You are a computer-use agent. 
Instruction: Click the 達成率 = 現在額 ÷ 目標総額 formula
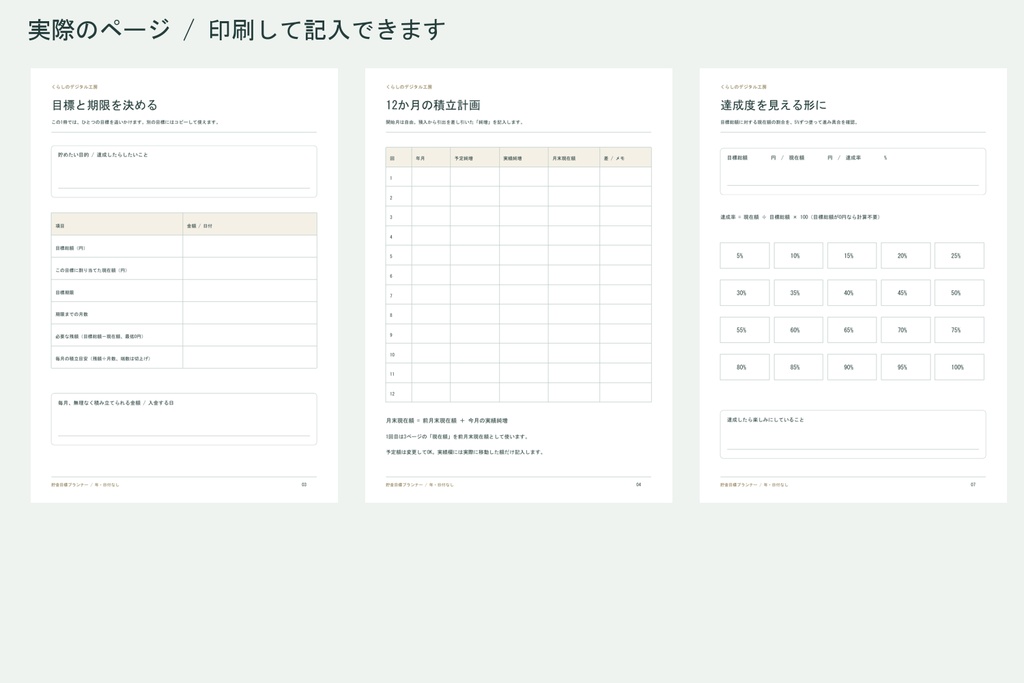click(800, 217)
